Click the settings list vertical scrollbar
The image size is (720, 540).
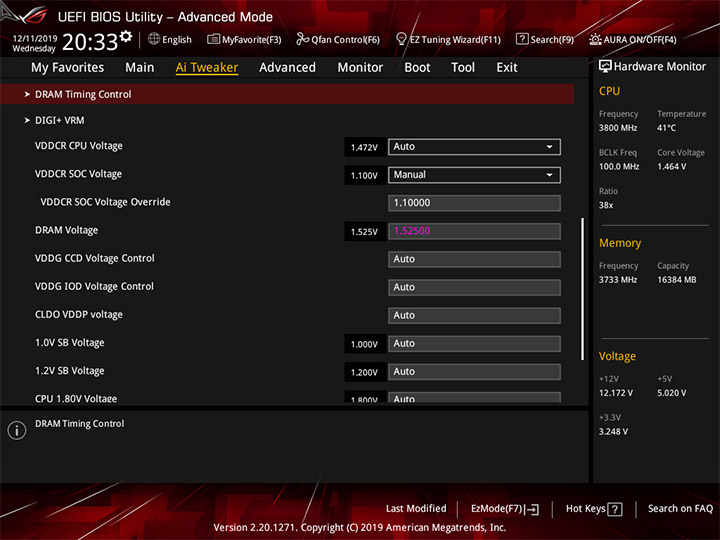click(583, 289)
